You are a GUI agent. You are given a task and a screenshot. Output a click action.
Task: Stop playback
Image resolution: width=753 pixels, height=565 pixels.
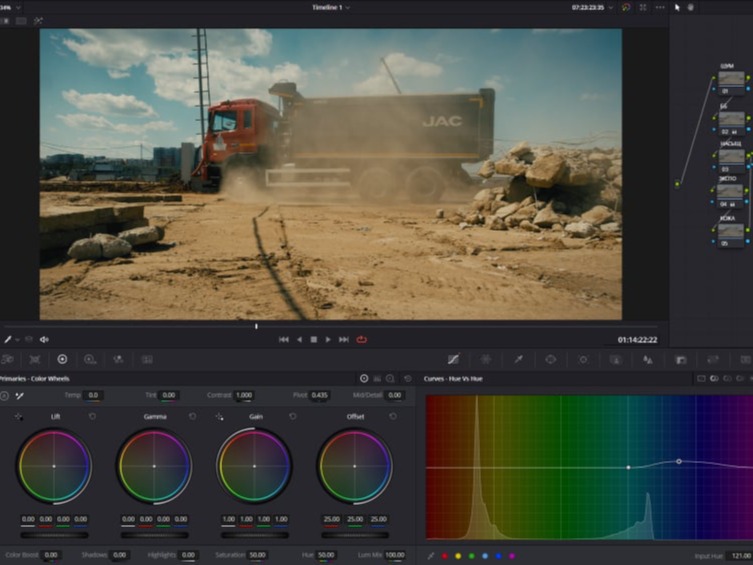[314, 339]
